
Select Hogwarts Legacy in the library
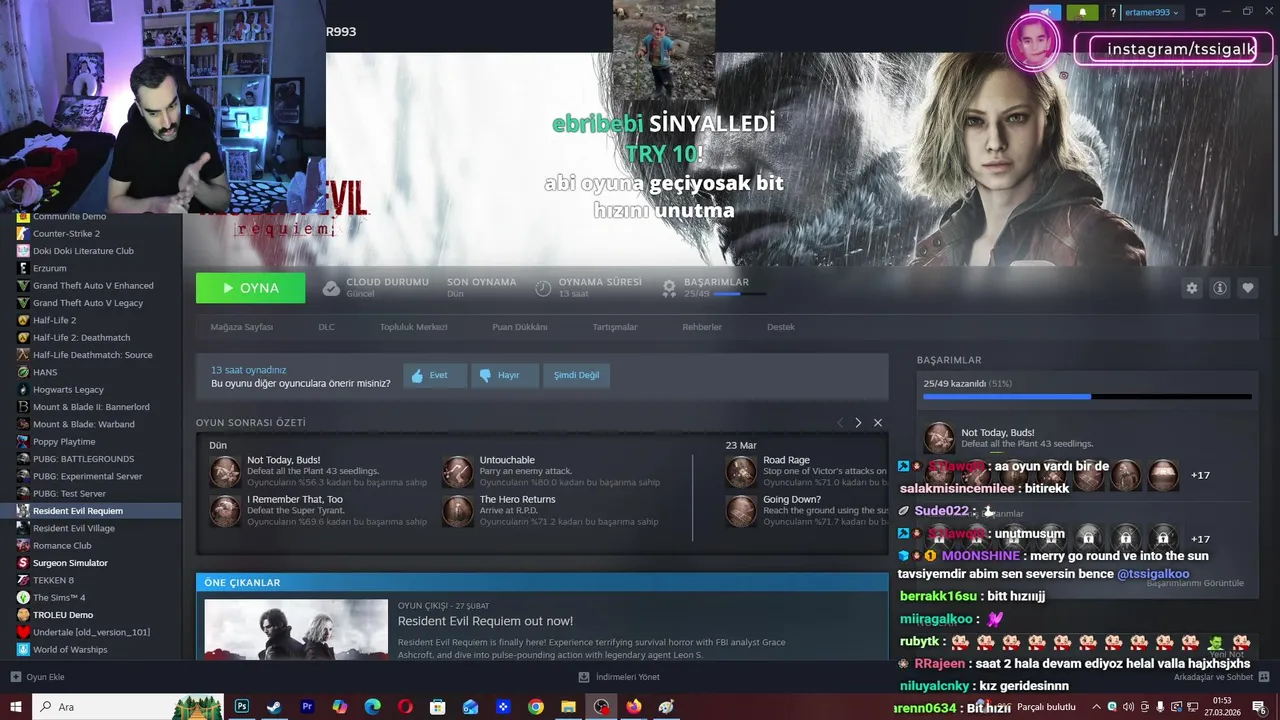pyautogui.click(x=68, y=389)
